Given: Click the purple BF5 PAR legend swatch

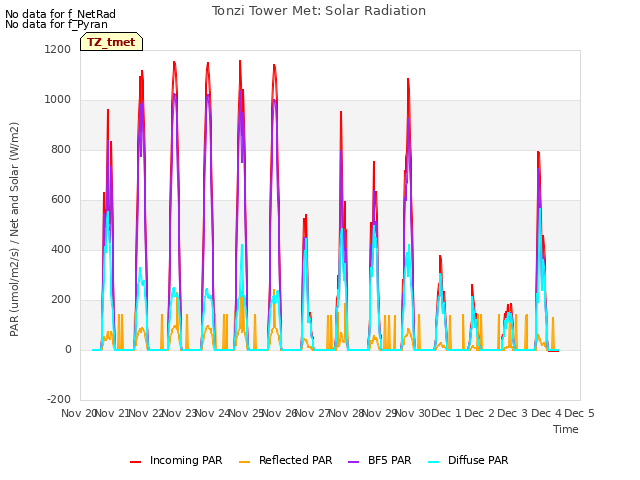Looking at the screenshot, I should coord(353,462).
